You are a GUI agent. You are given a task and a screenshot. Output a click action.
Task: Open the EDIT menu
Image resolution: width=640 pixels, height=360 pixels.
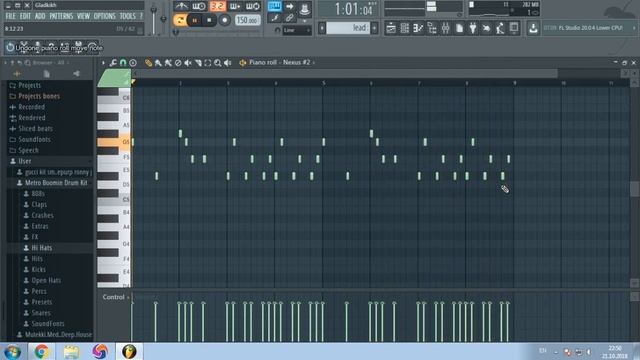25,16
